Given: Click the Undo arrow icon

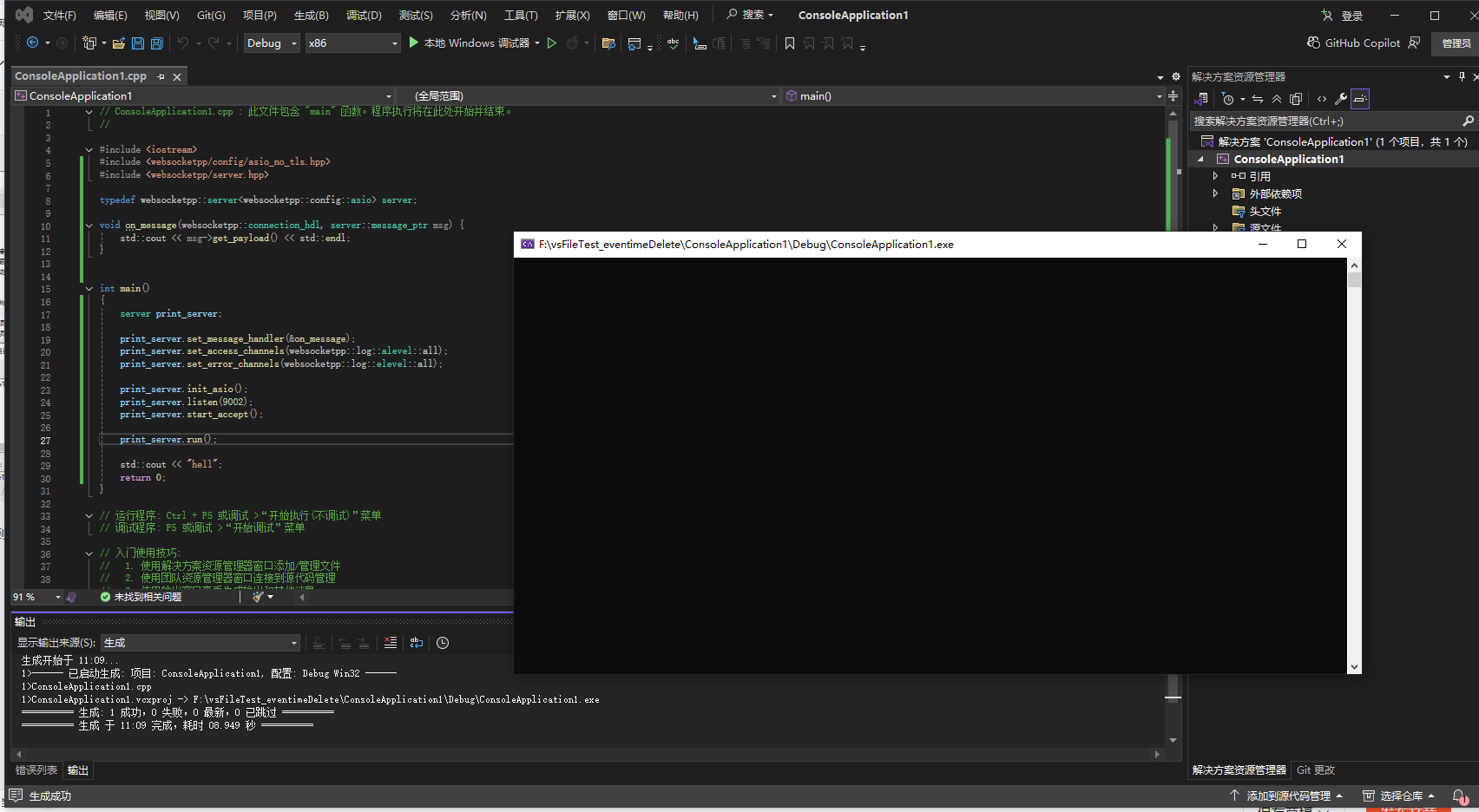Looking at the screenshot, I should click(183, 43).
